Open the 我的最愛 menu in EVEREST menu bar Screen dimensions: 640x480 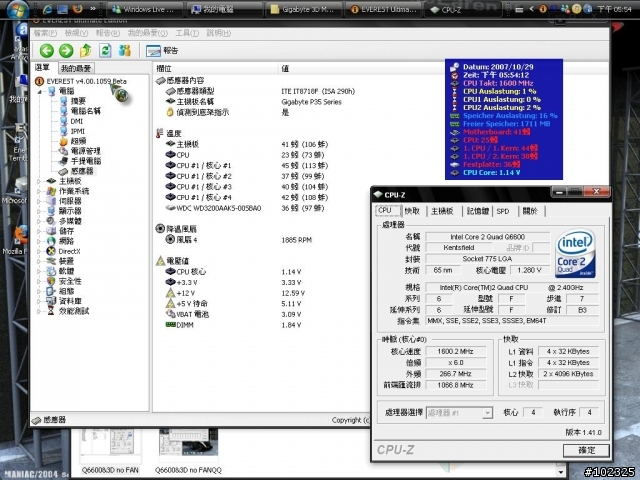[x=148, y=33]
